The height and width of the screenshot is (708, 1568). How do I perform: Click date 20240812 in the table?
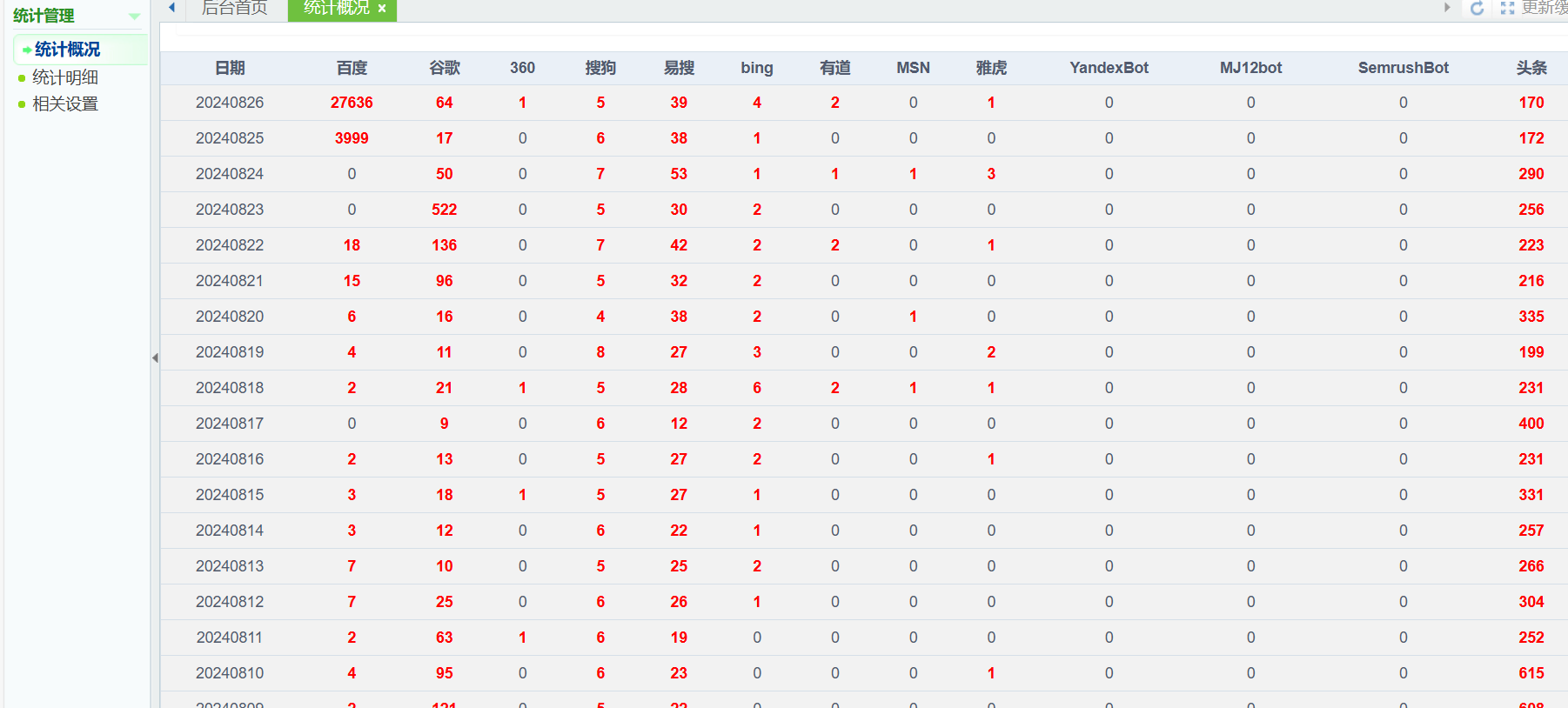(230, 602)
